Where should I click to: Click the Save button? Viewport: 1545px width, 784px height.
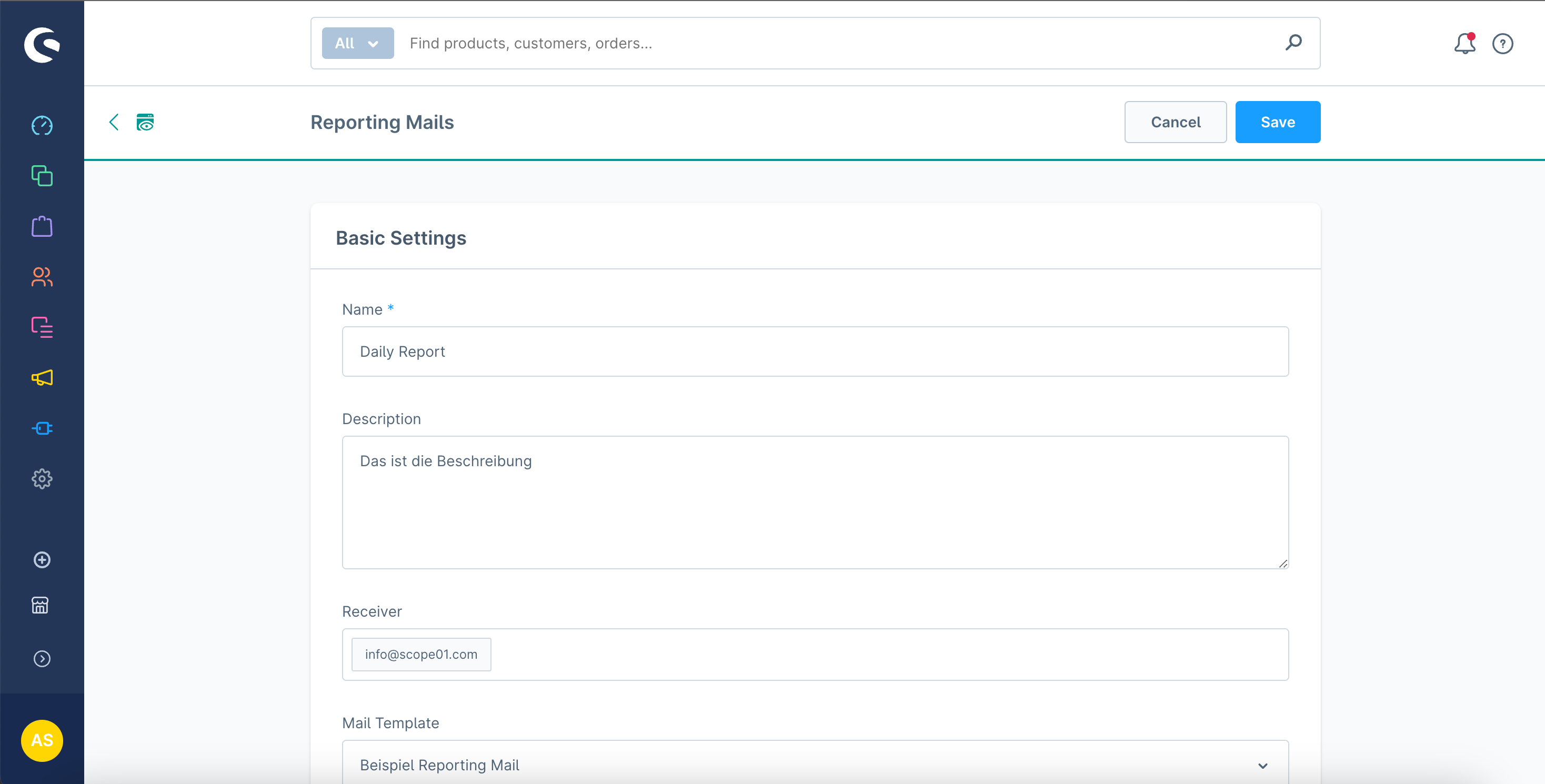[1278, 122]
